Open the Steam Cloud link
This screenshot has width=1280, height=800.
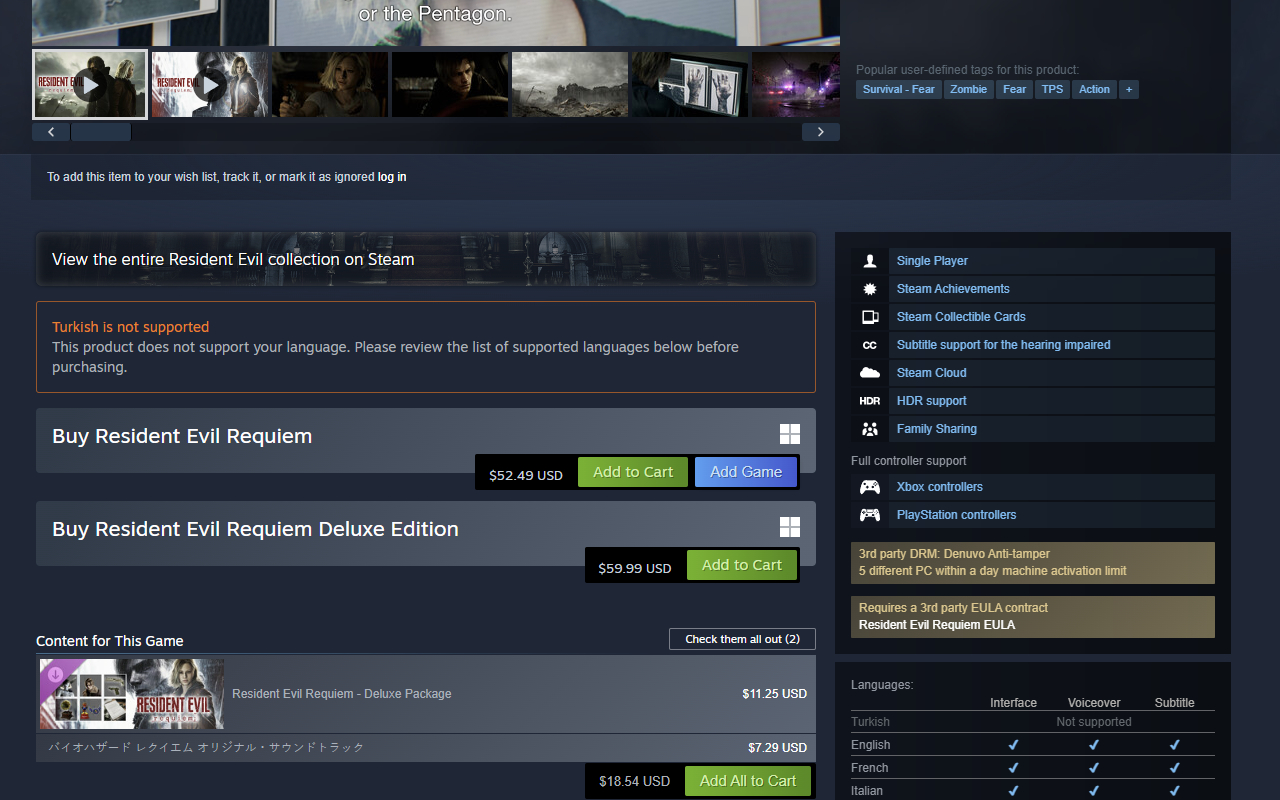click(931, 373)
